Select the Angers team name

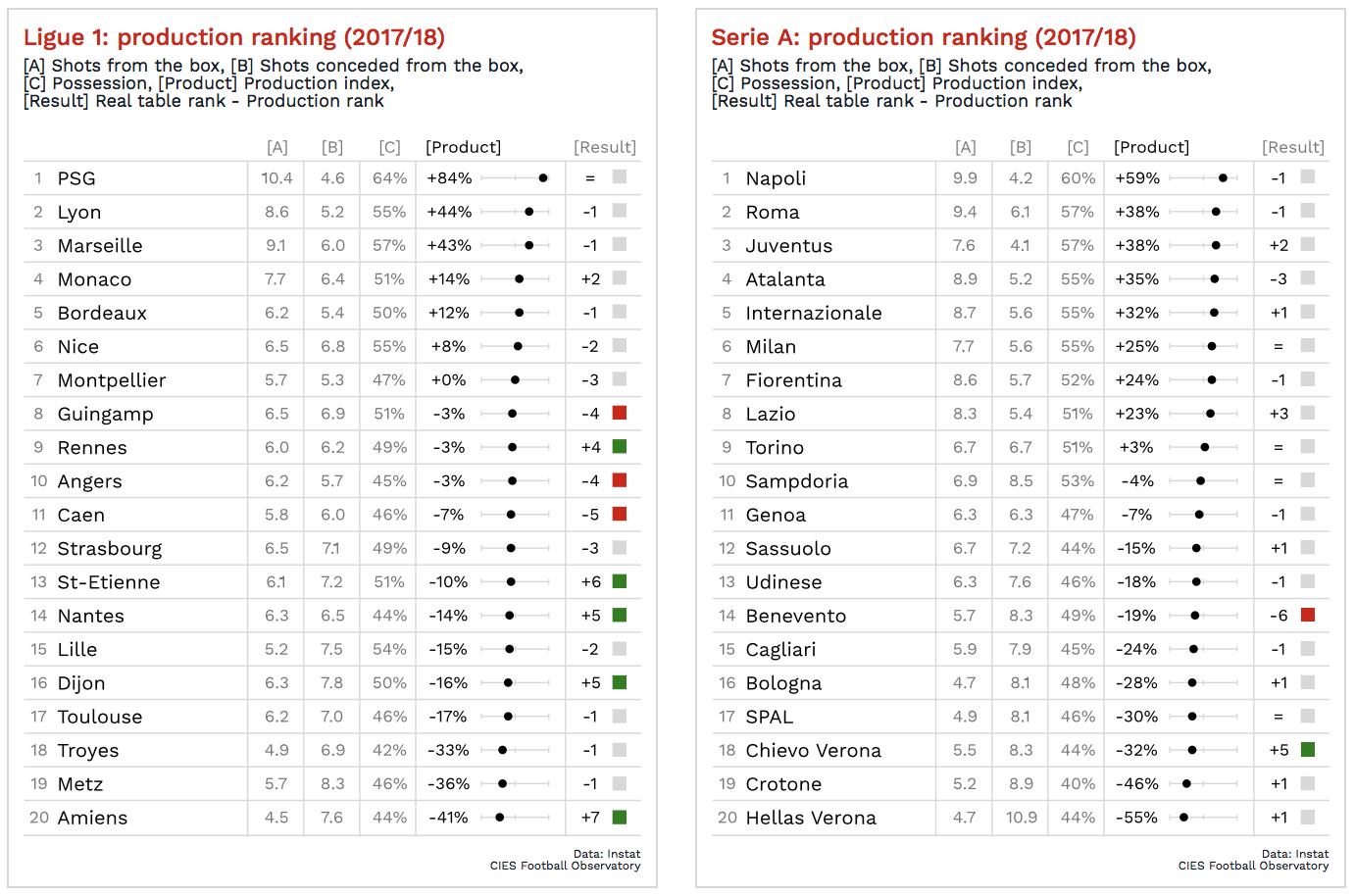point(90,481)
